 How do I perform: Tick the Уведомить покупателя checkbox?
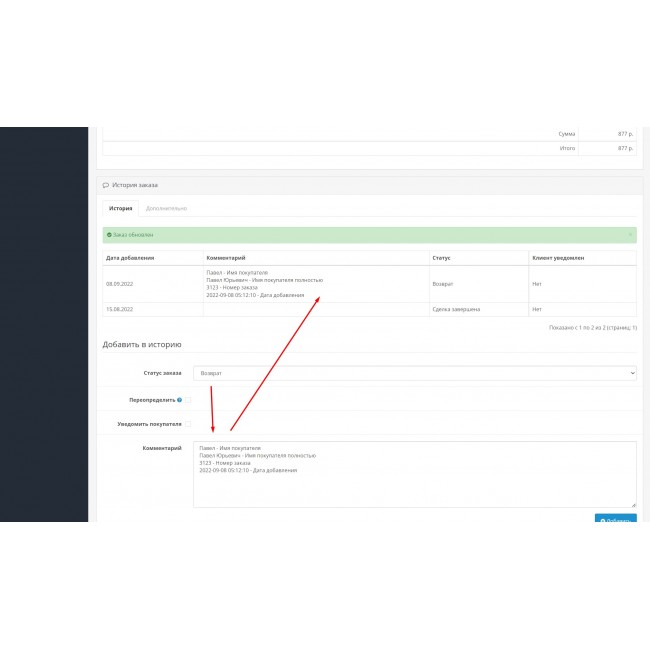point(188,424)
